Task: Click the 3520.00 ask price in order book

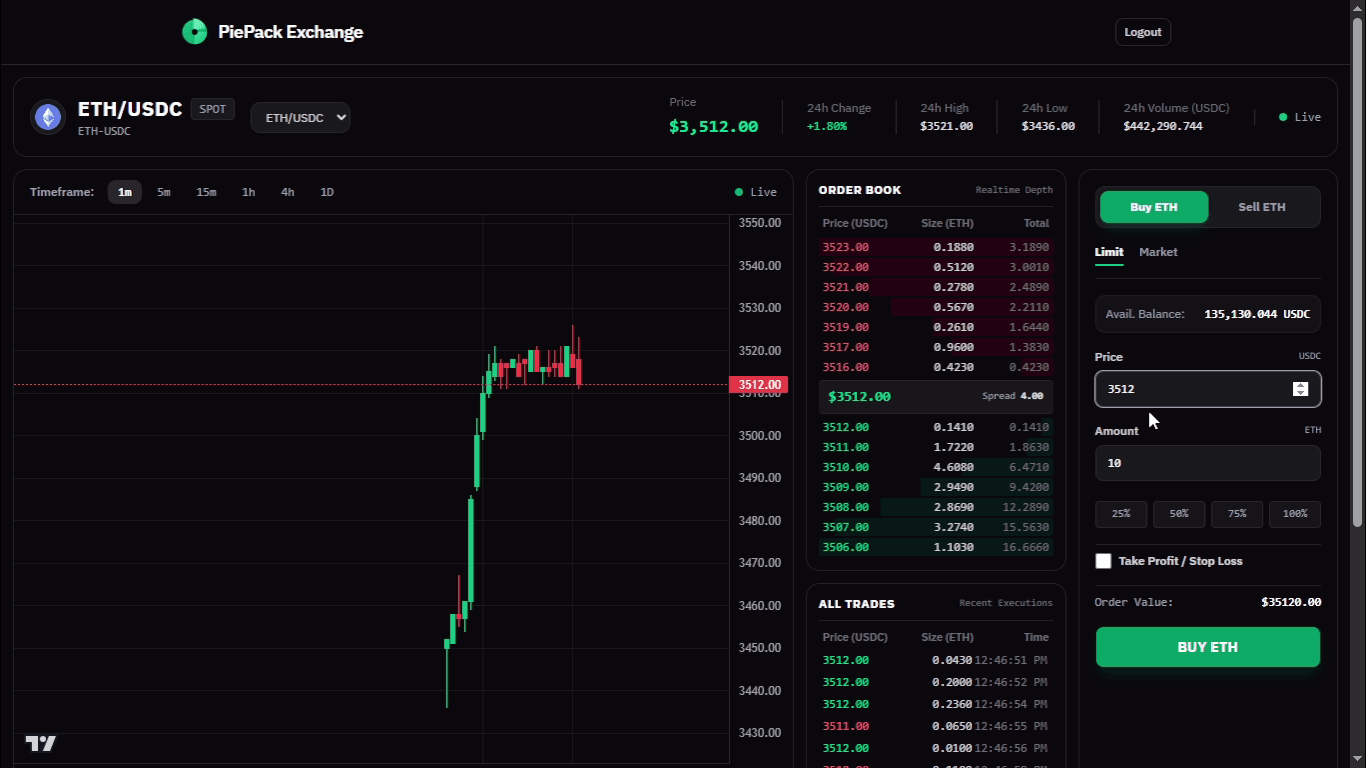Action: pyautogui.click(x=845, y=307)
